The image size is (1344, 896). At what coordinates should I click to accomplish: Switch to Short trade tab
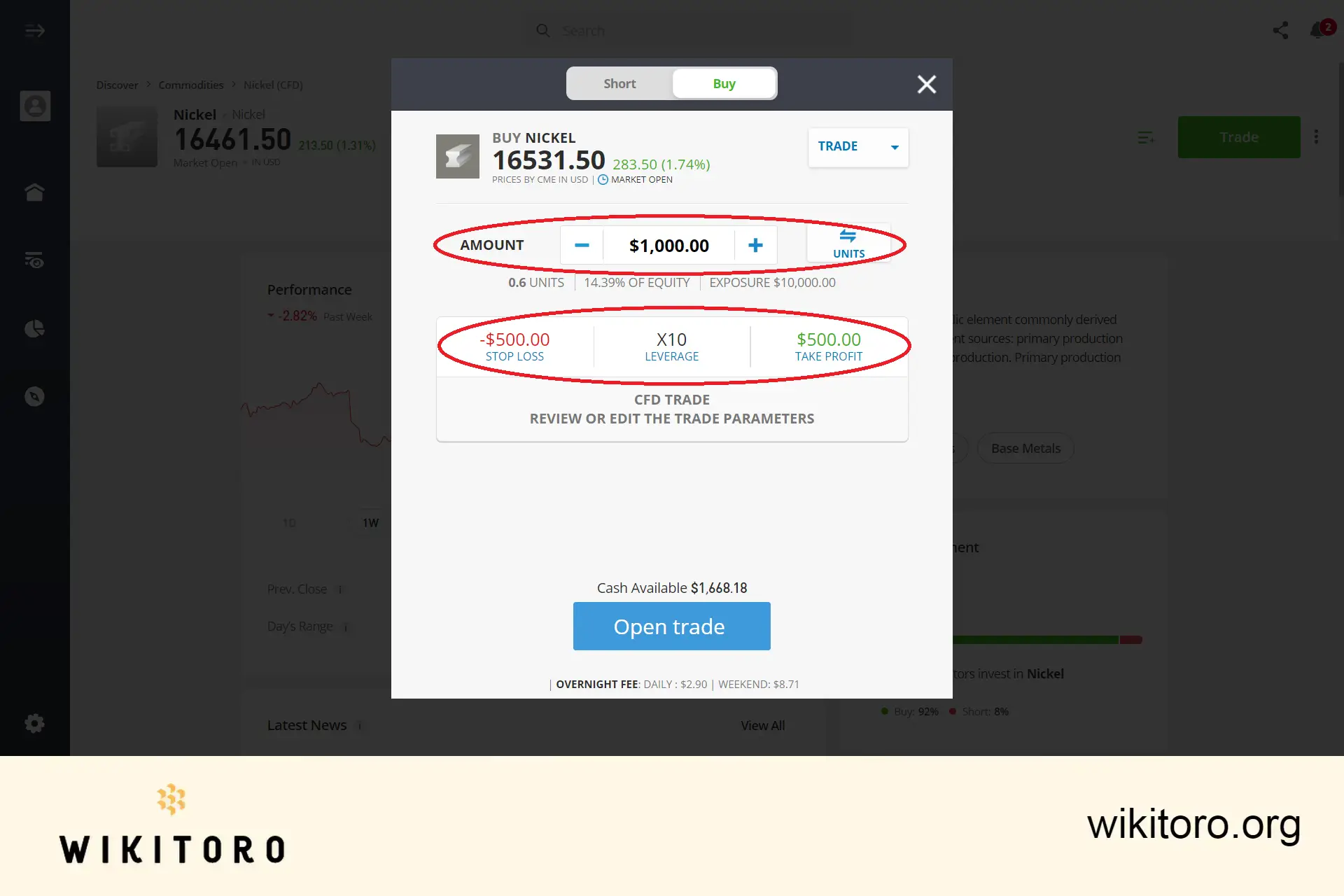619,82
